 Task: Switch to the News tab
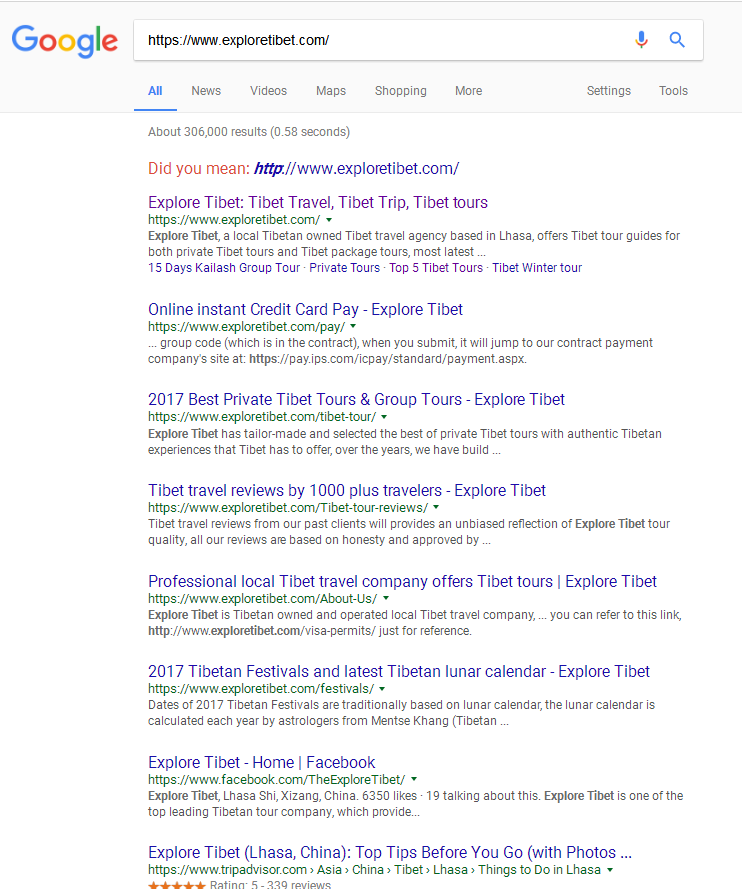(x=206, y=91)
